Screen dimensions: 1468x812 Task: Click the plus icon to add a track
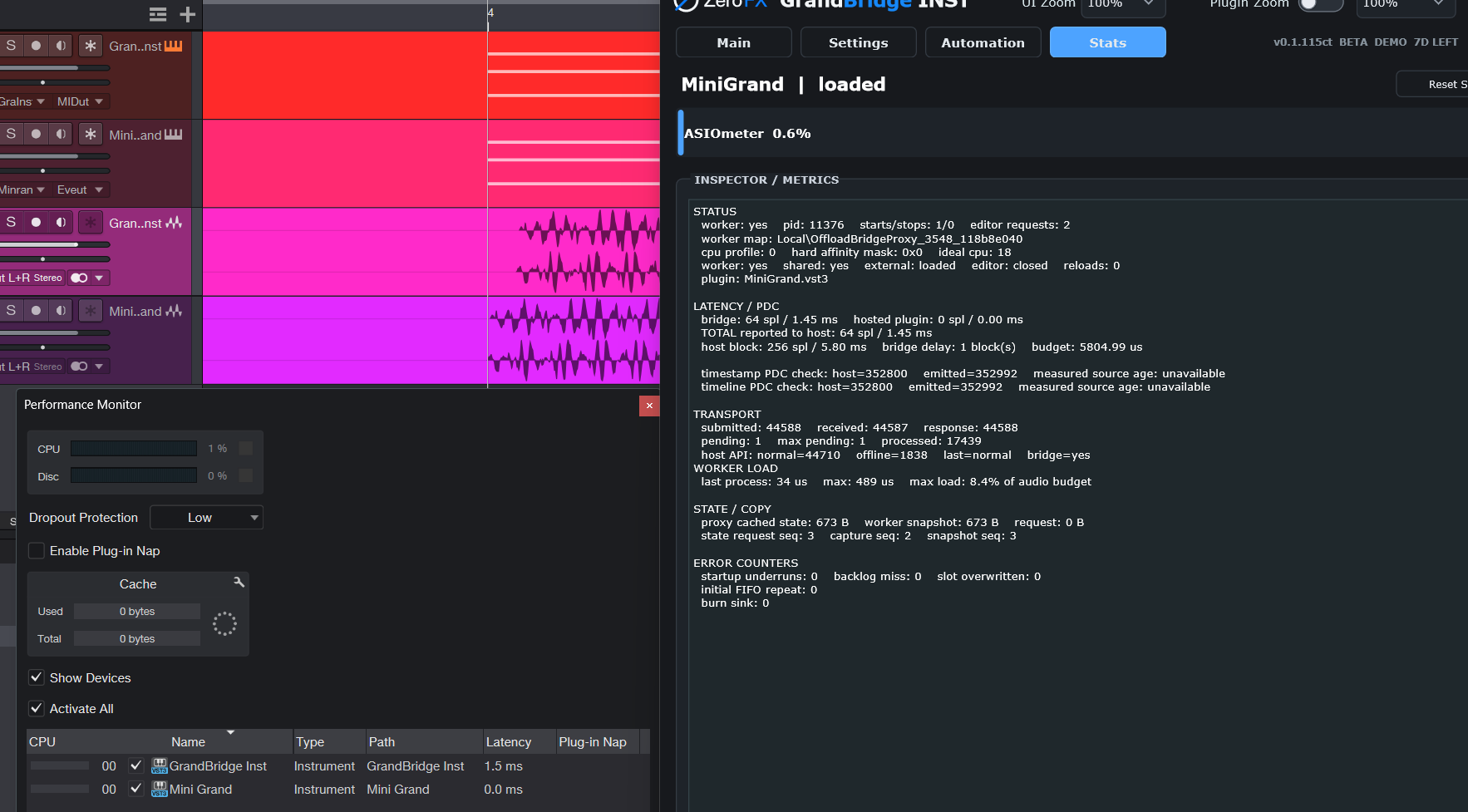pos(188,14)
